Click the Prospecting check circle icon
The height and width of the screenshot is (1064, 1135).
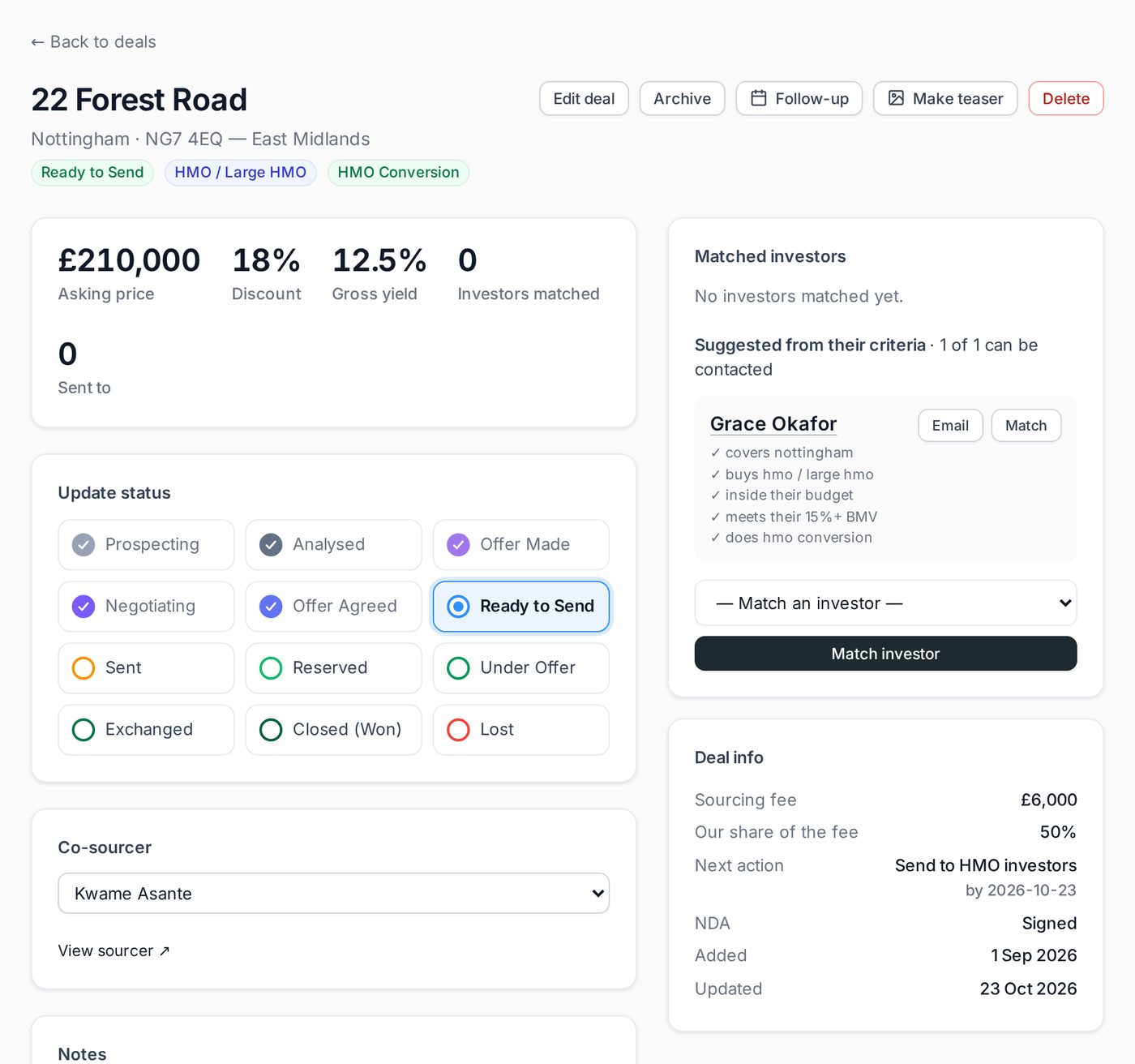pyautogui.click(x=84, y=545)
